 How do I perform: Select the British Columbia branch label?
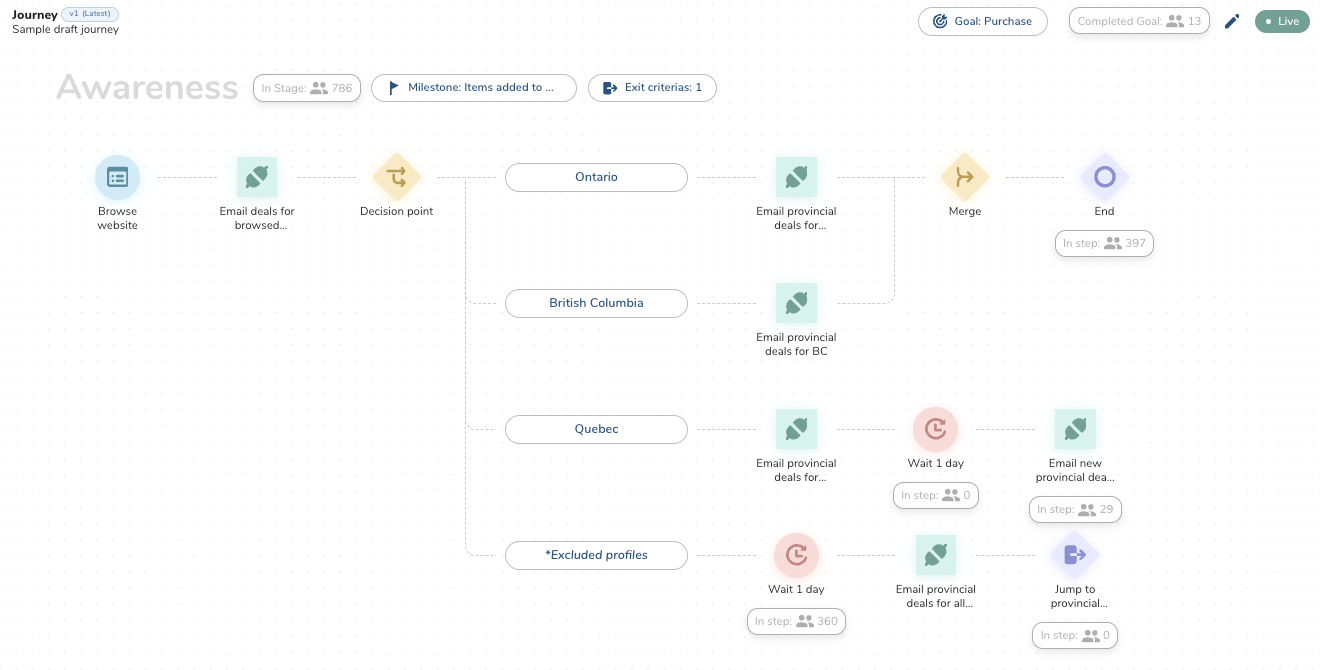596,303
